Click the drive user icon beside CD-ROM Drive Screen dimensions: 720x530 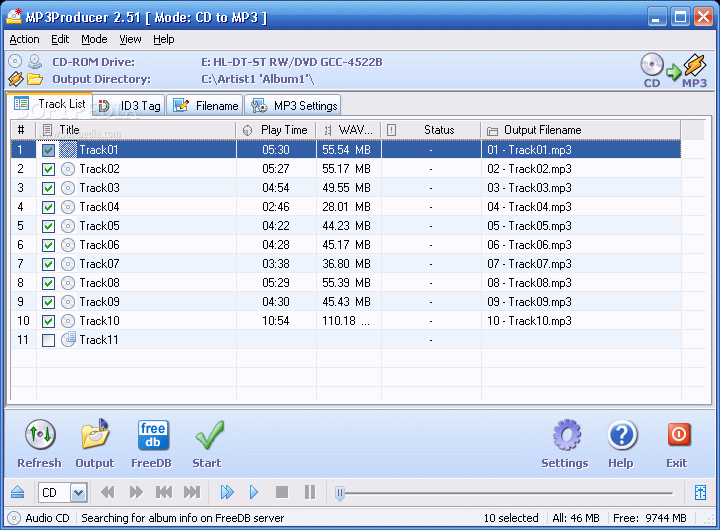(x=35, y=62)
